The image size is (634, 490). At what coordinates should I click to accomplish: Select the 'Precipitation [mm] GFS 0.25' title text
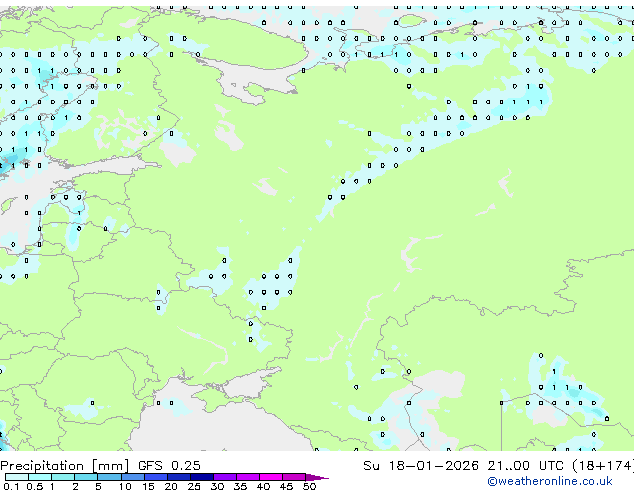point(100,465)
